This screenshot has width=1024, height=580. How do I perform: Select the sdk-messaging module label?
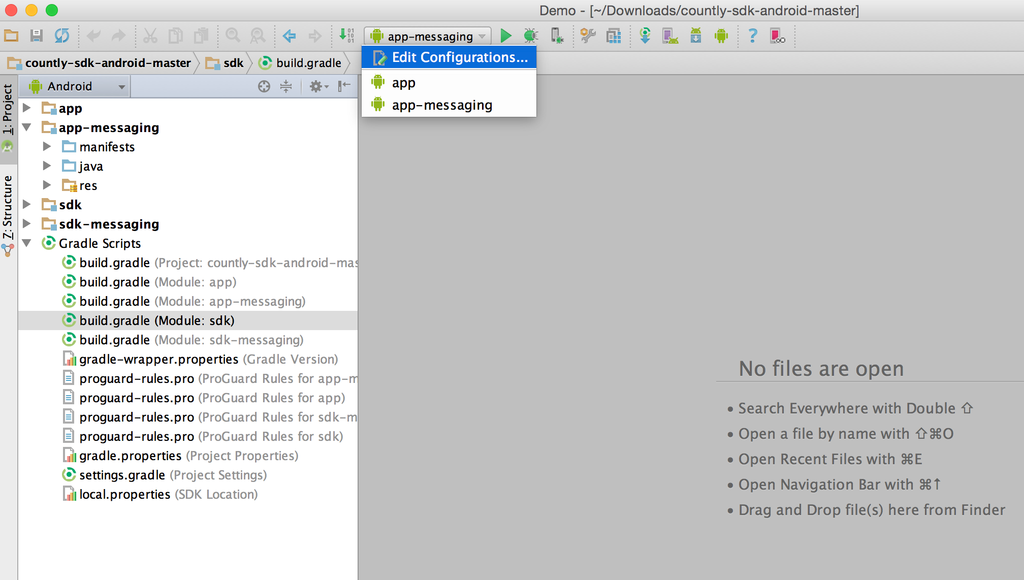[108, 224]
